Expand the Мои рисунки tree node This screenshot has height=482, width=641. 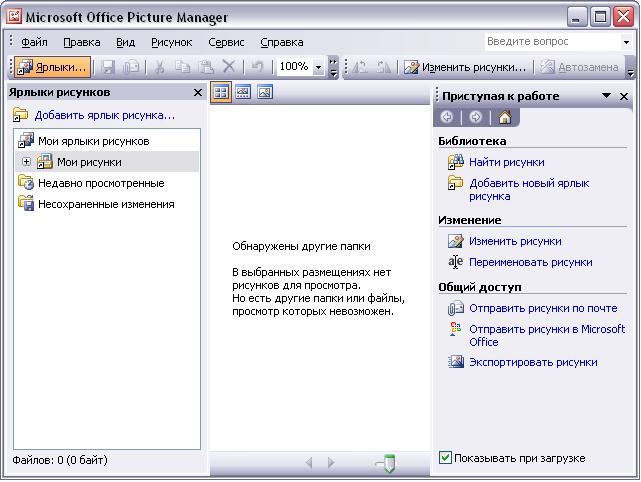(26, 161)
